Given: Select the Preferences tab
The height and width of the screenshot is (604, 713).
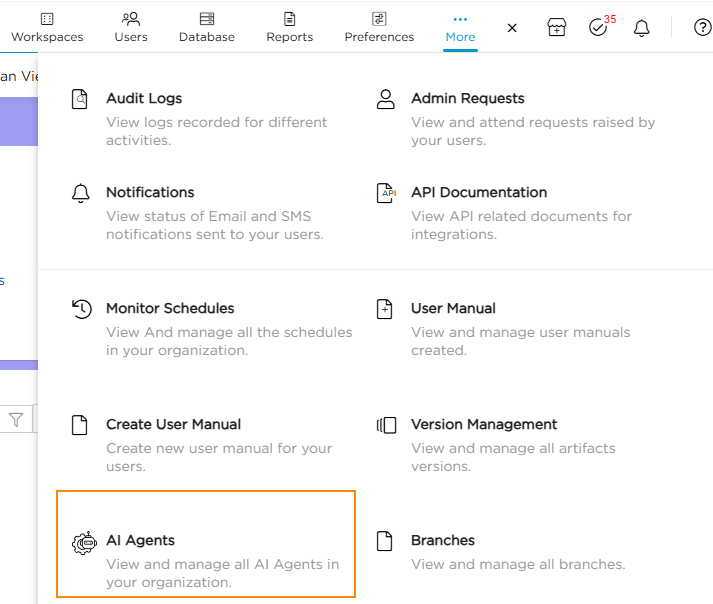Looking at the screenshot, I should [x=379, y=27].
